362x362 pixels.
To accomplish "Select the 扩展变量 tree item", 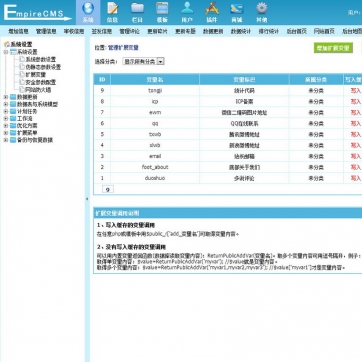I will click(36, 75).
